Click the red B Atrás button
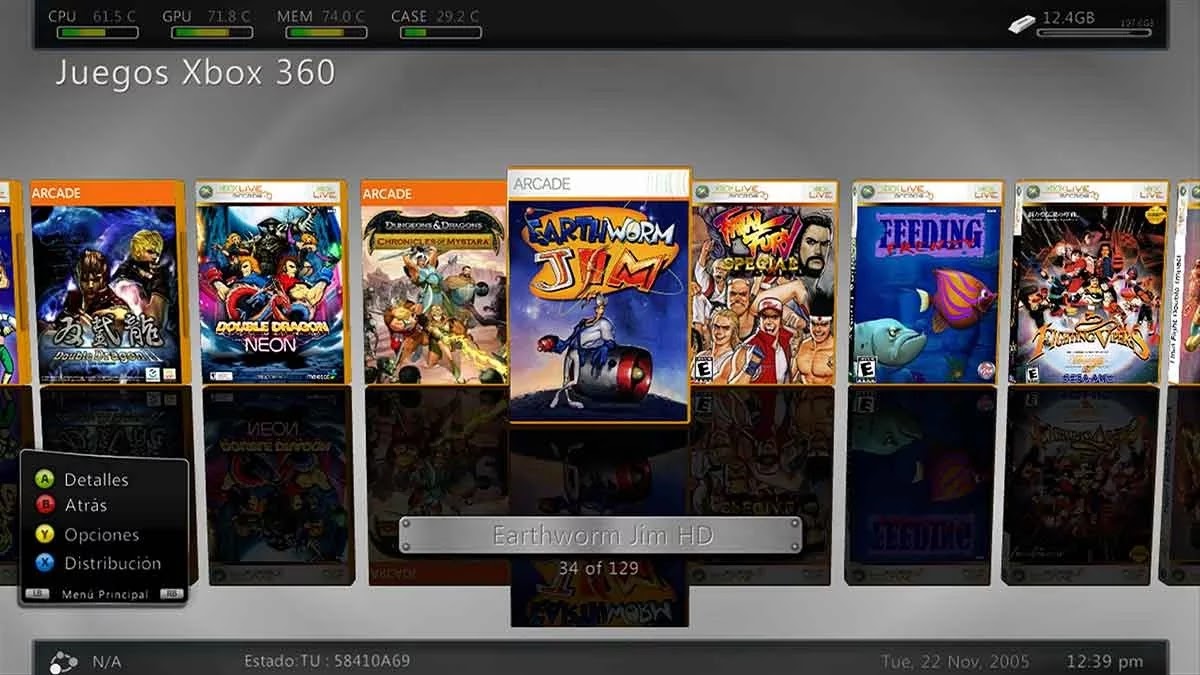Screen dimensions: 1200x675 click(44, 506)
